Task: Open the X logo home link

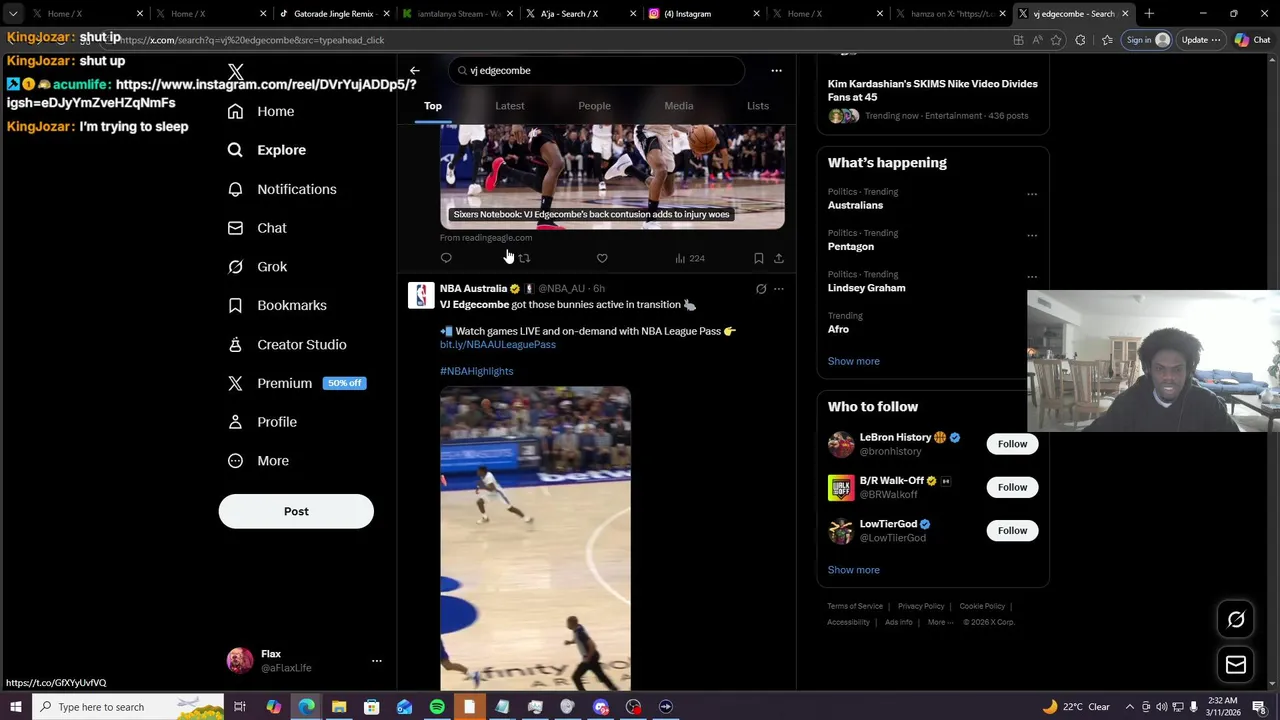Action: (x=235, y=72)
